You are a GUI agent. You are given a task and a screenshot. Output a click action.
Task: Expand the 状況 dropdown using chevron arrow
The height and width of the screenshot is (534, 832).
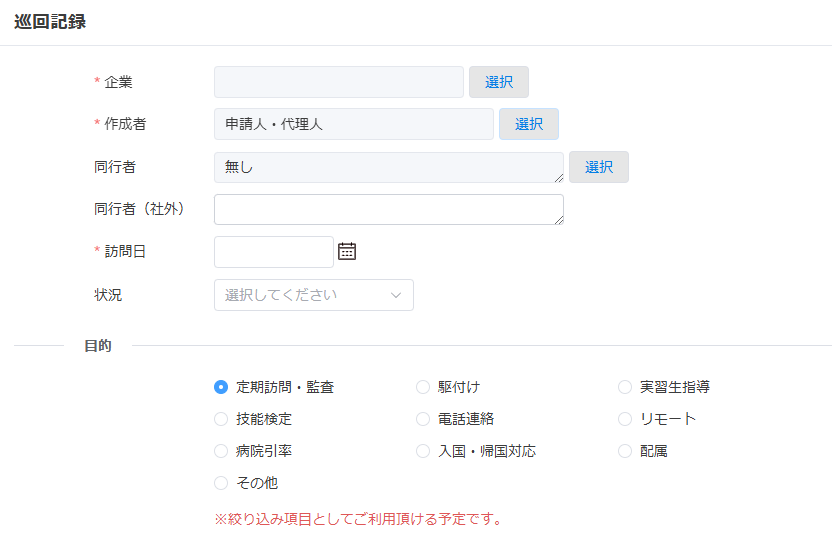[396, 295]
